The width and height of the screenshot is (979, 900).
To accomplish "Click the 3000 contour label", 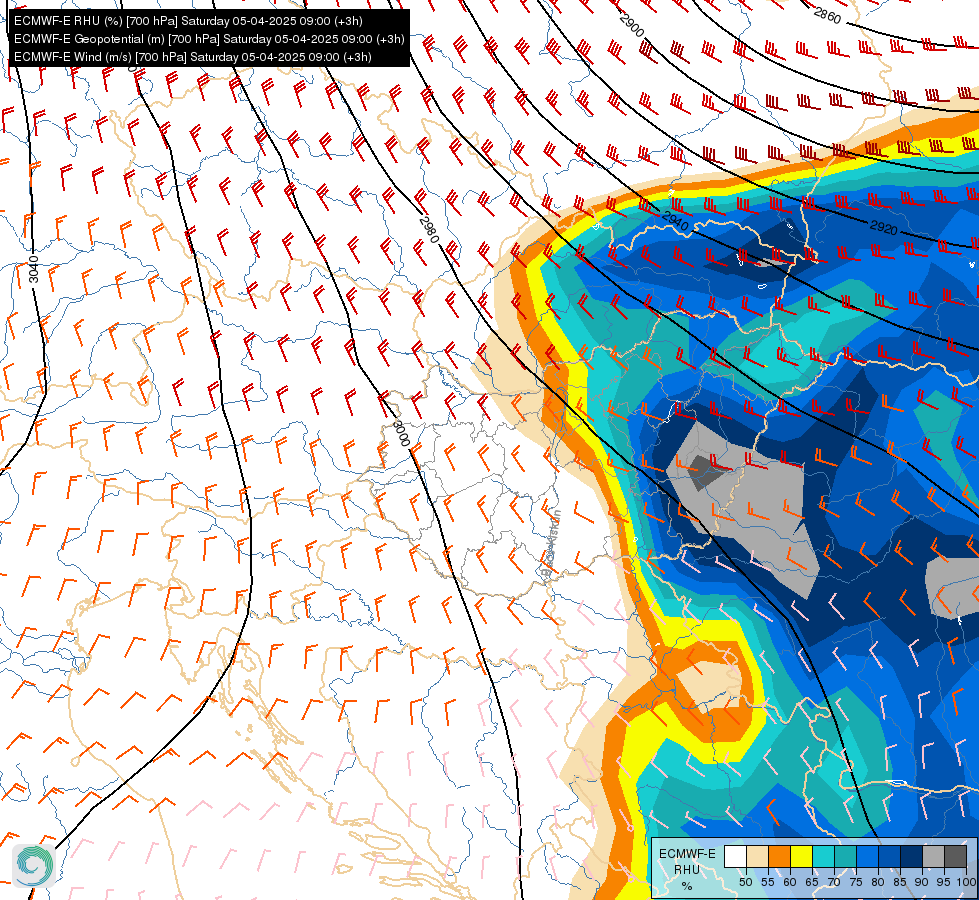I will (x=401, y=433).
